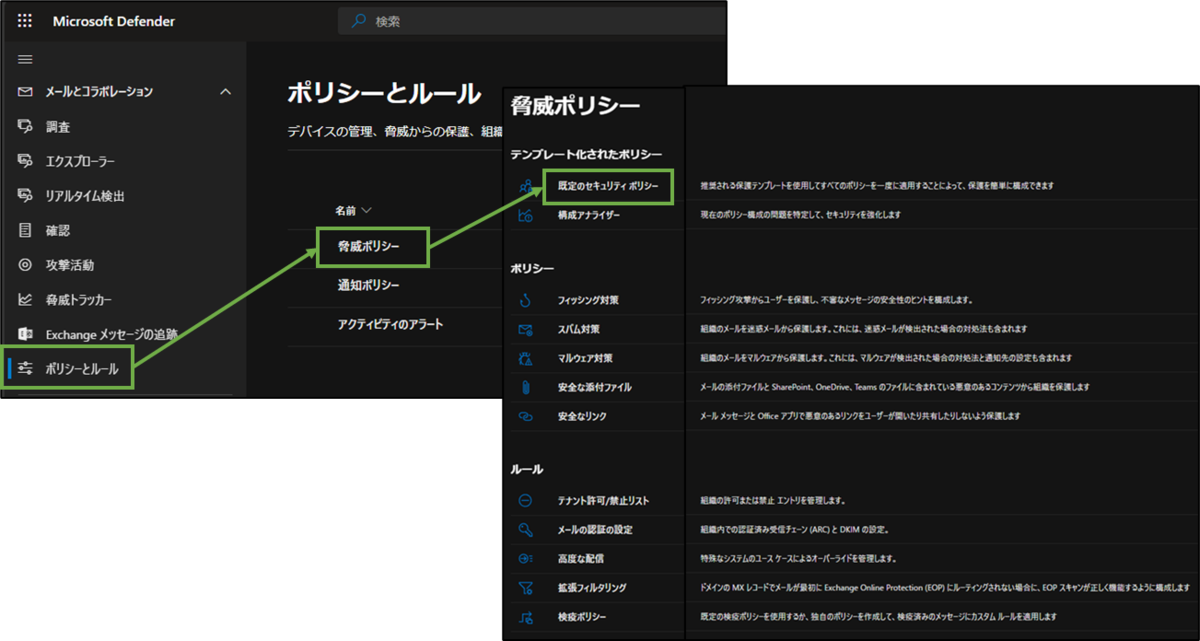The image size is (1200, 641).
Task: Click the Exchange メッセージの追跡 icon
Action: tap(25, 334)
